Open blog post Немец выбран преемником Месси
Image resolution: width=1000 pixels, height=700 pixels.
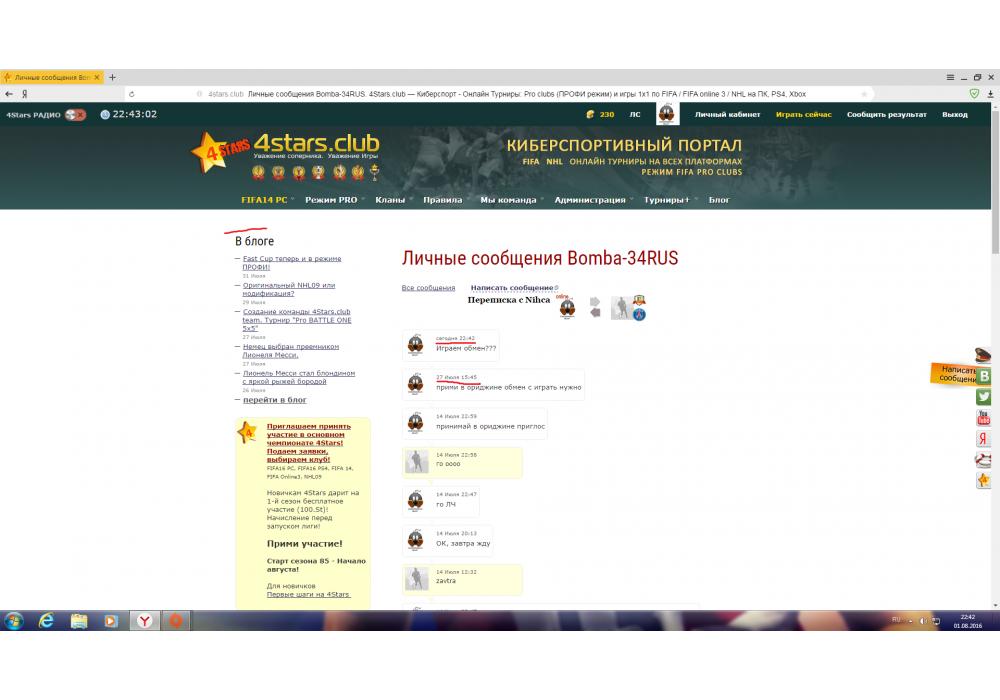pyautogui.click(x=290, y=351)
